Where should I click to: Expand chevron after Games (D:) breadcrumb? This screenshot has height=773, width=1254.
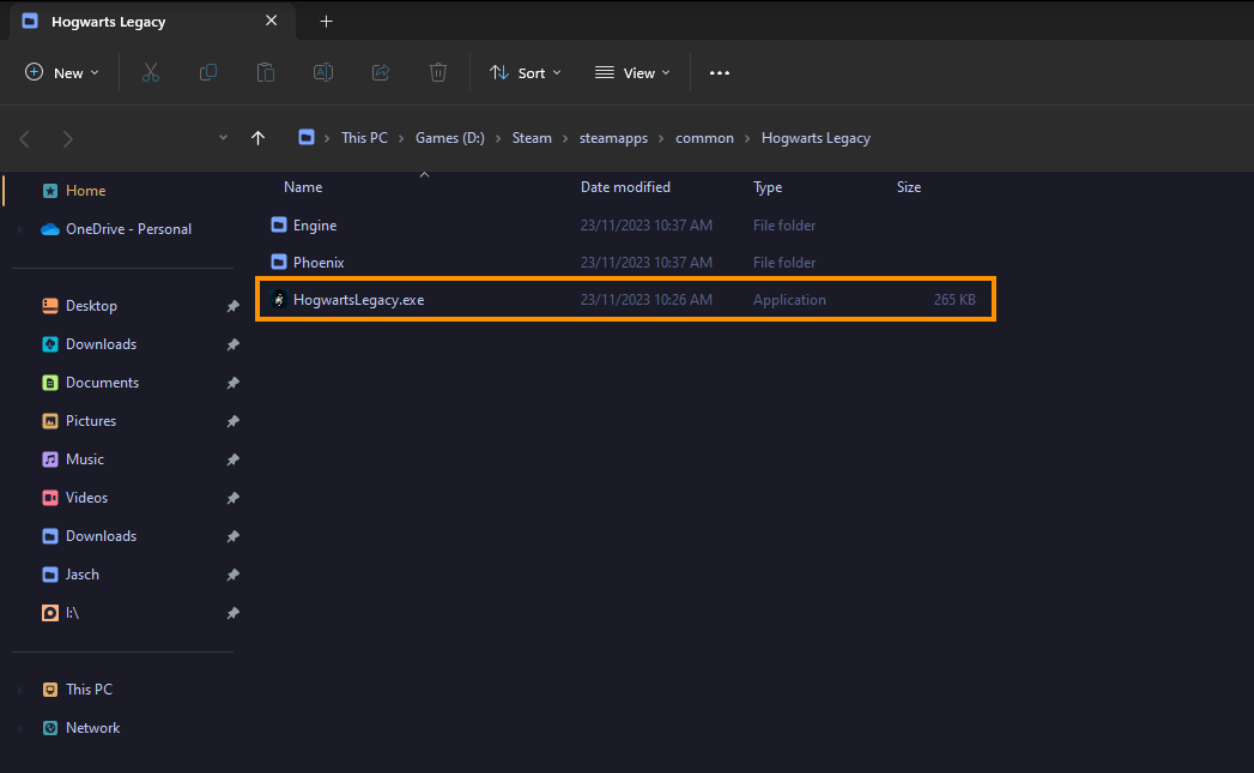click(x=498, y=138)
